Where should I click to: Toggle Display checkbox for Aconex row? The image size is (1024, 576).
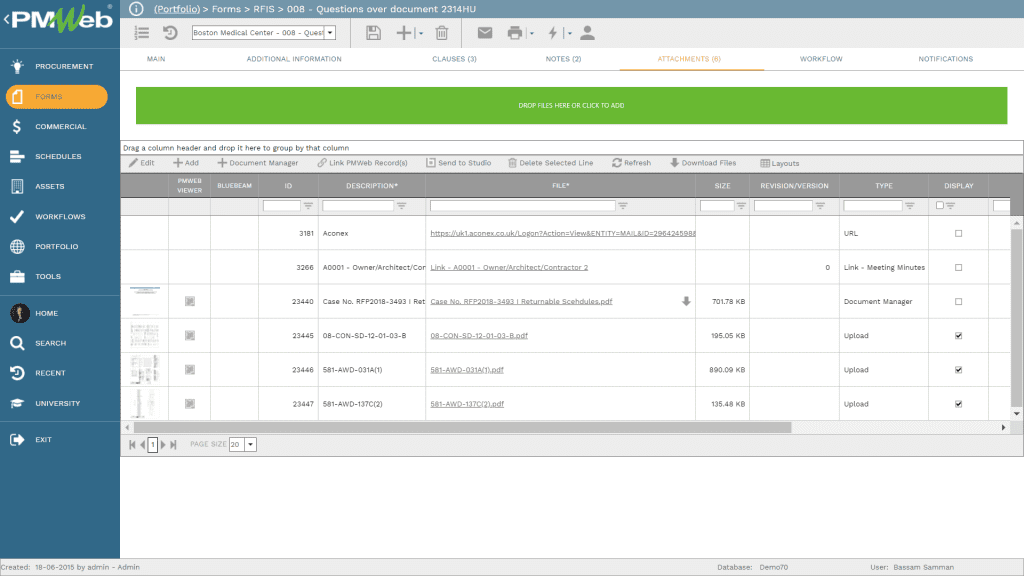(x=958, y=233)
